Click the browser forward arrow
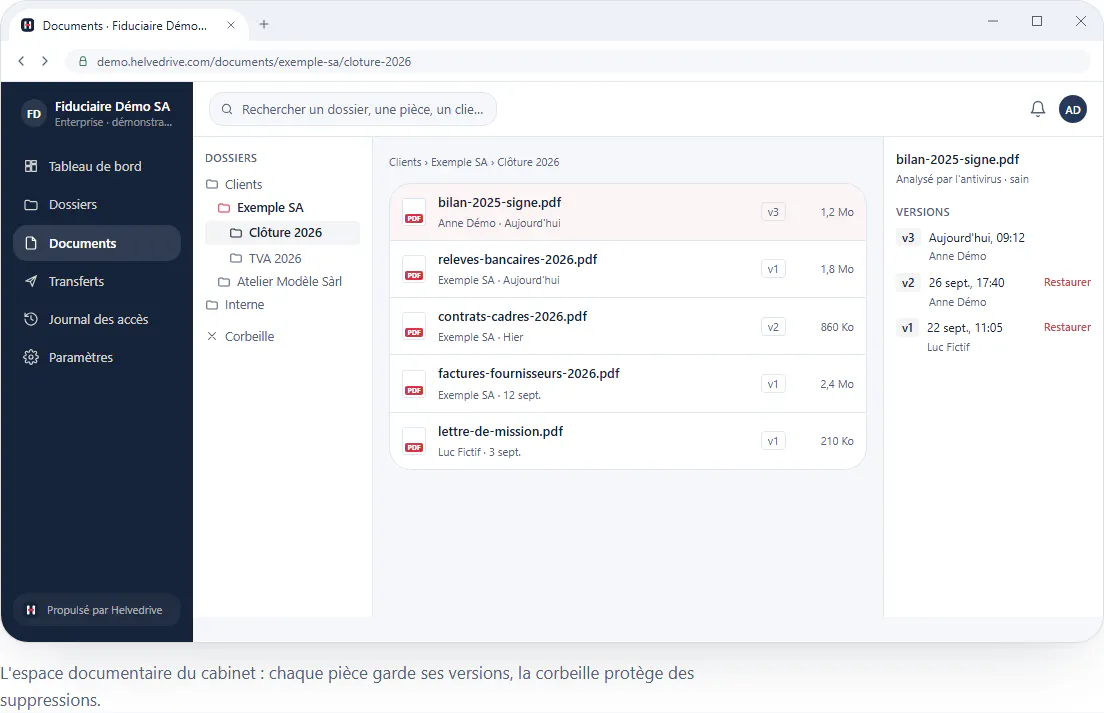1104x713 pixels. [45, 61]
